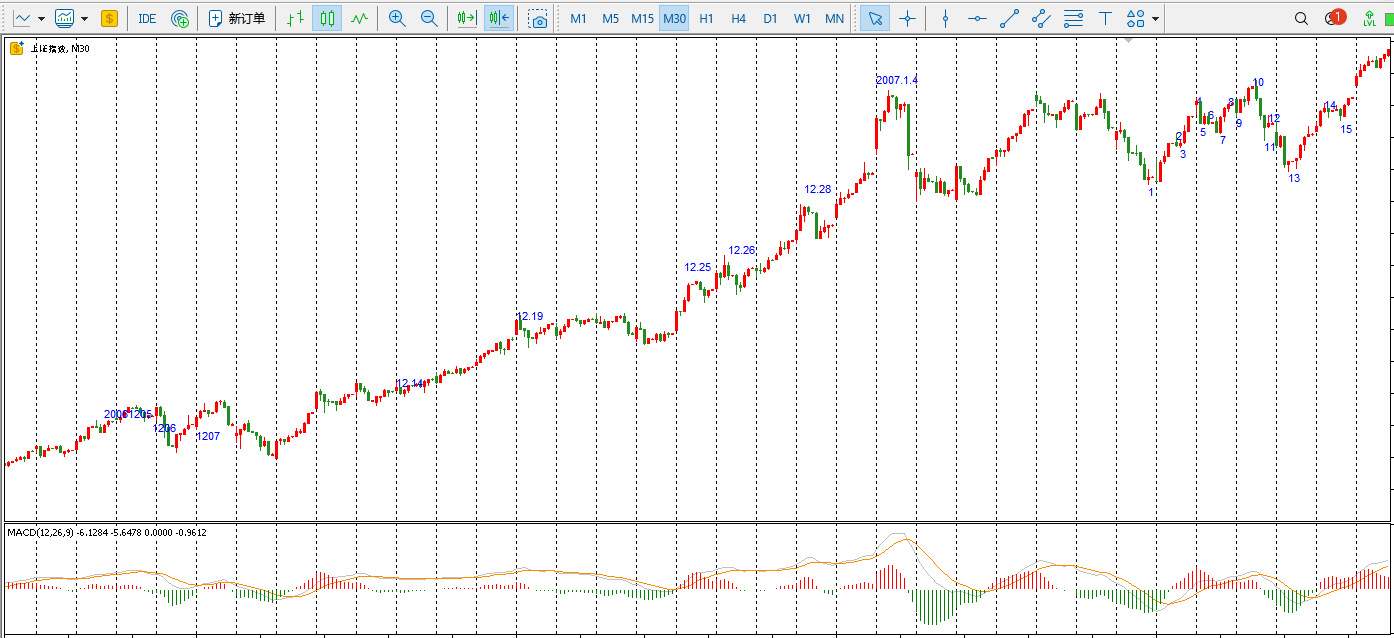Select the vertical line drawing tool
This screenshot has width=1394, height=638.
point(945,18)
